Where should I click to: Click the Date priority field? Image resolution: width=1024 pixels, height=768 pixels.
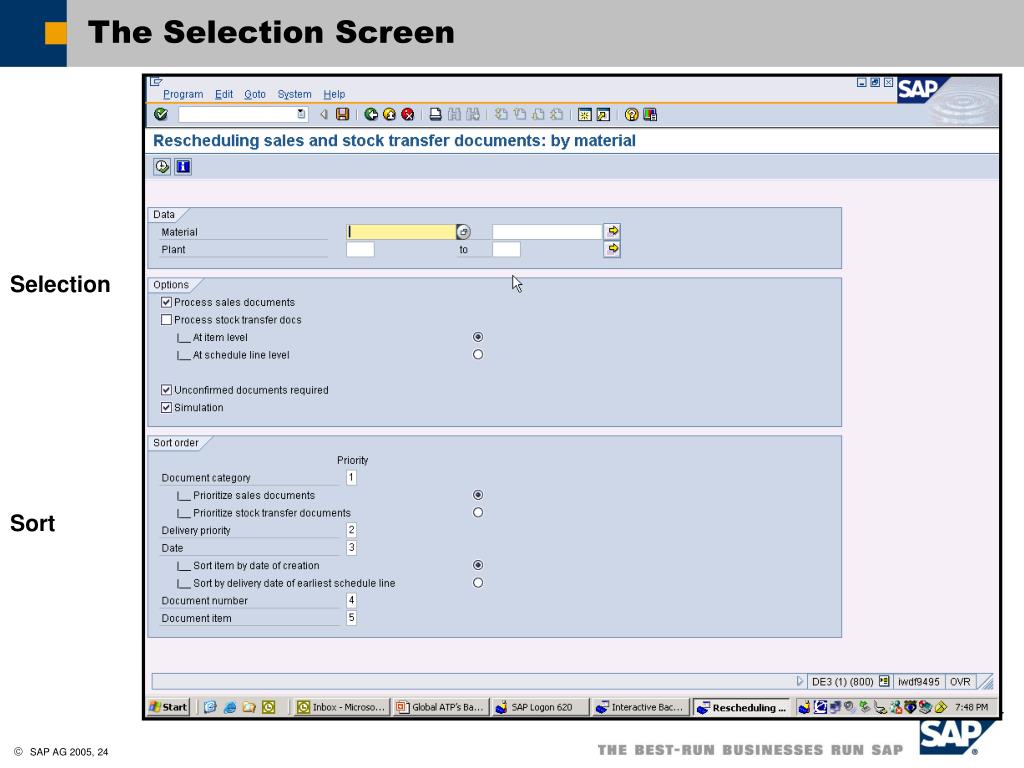point(351,547)
